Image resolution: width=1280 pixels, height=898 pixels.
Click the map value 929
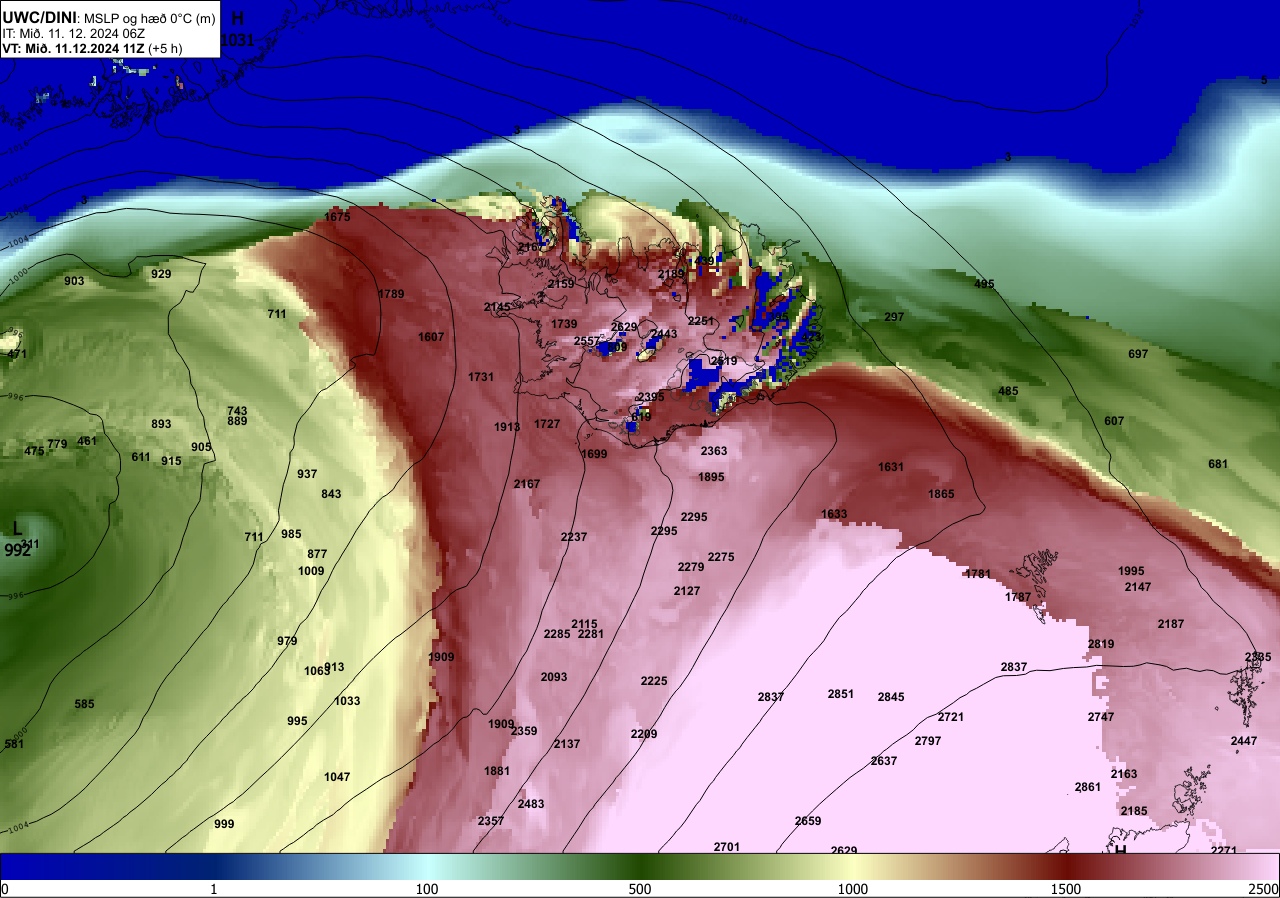tap(161, 274)
